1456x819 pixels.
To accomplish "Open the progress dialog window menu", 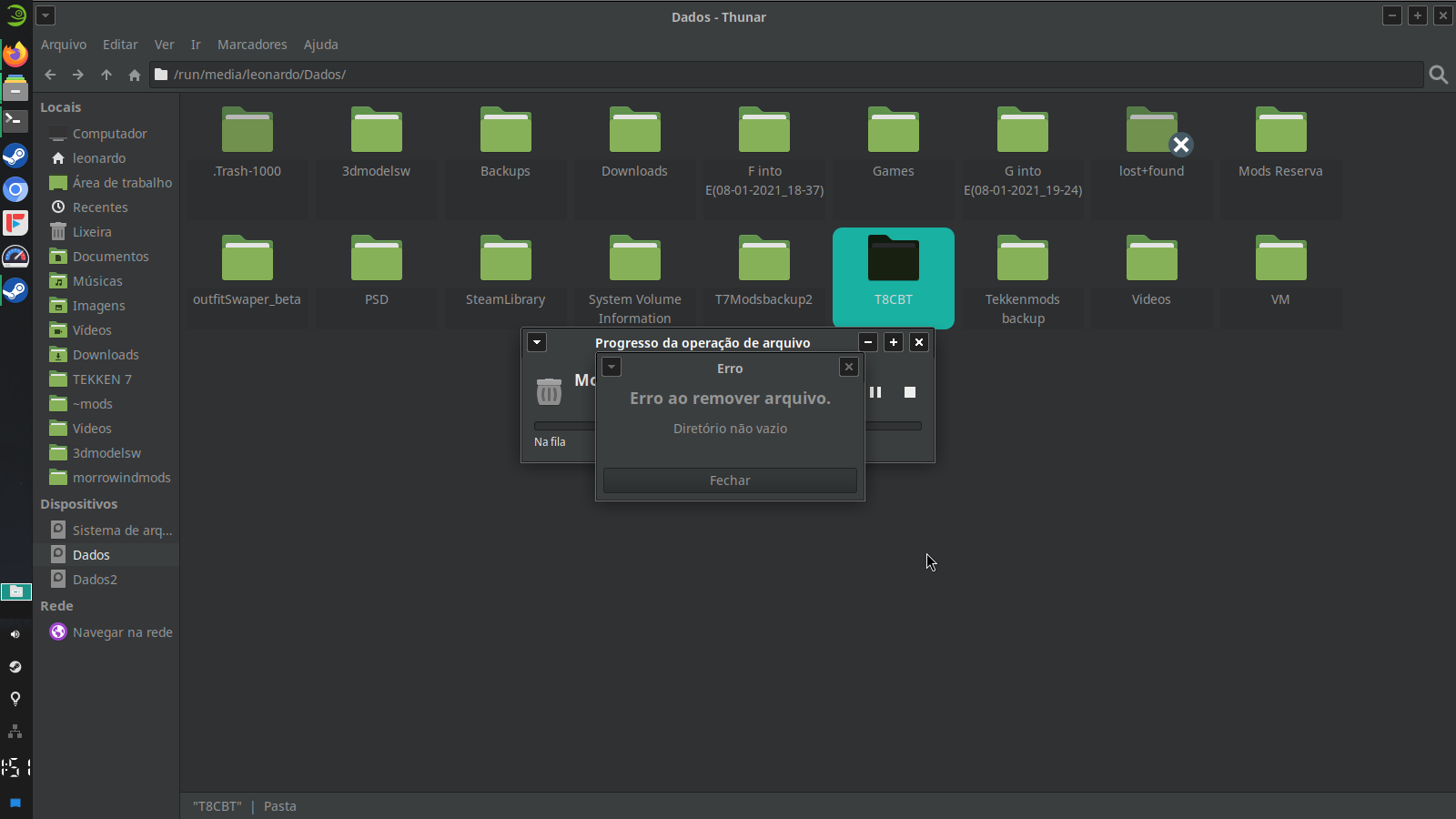I will coord(537,342).
